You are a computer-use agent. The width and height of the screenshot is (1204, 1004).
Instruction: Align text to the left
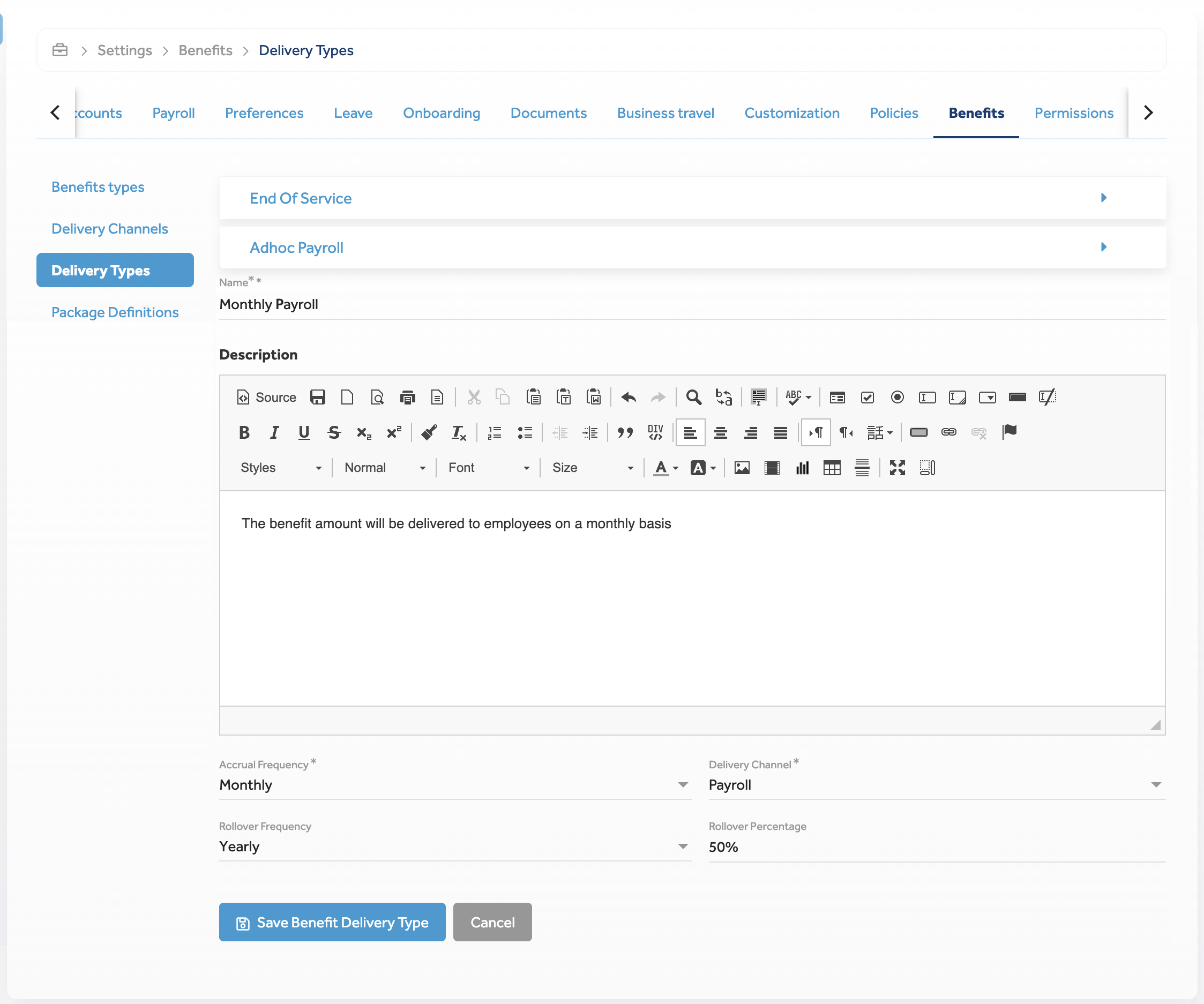(x=690, y=433)
